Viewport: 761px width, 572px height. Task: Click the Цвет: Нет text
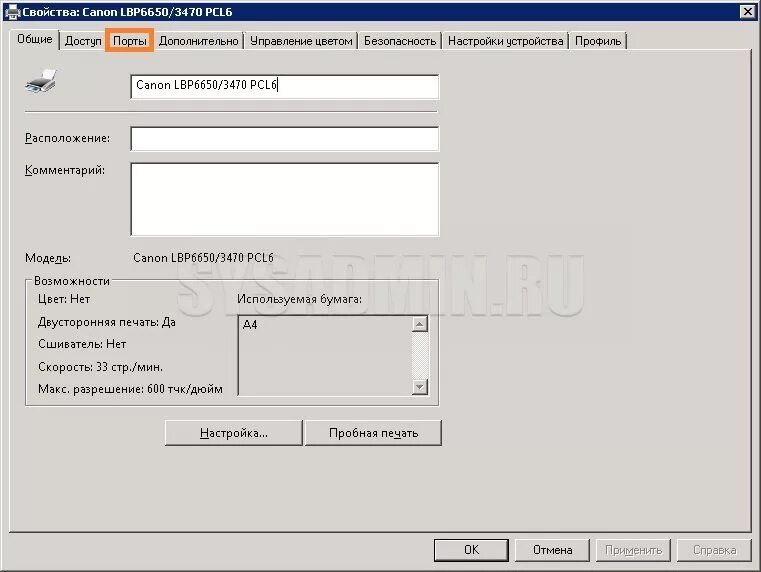coord(64,299)
